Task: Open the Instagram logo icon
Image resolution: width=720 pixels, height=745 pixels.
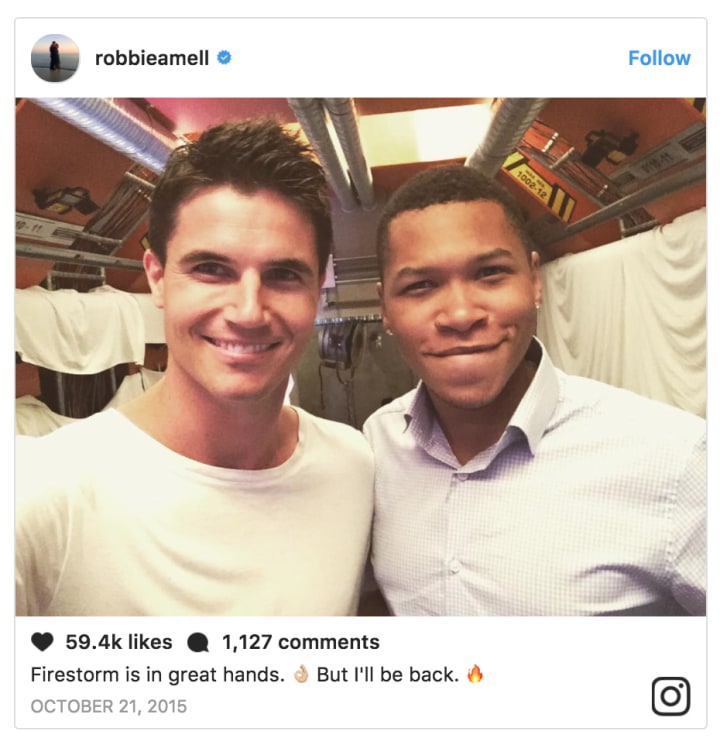Action: [x=671, y=696]
